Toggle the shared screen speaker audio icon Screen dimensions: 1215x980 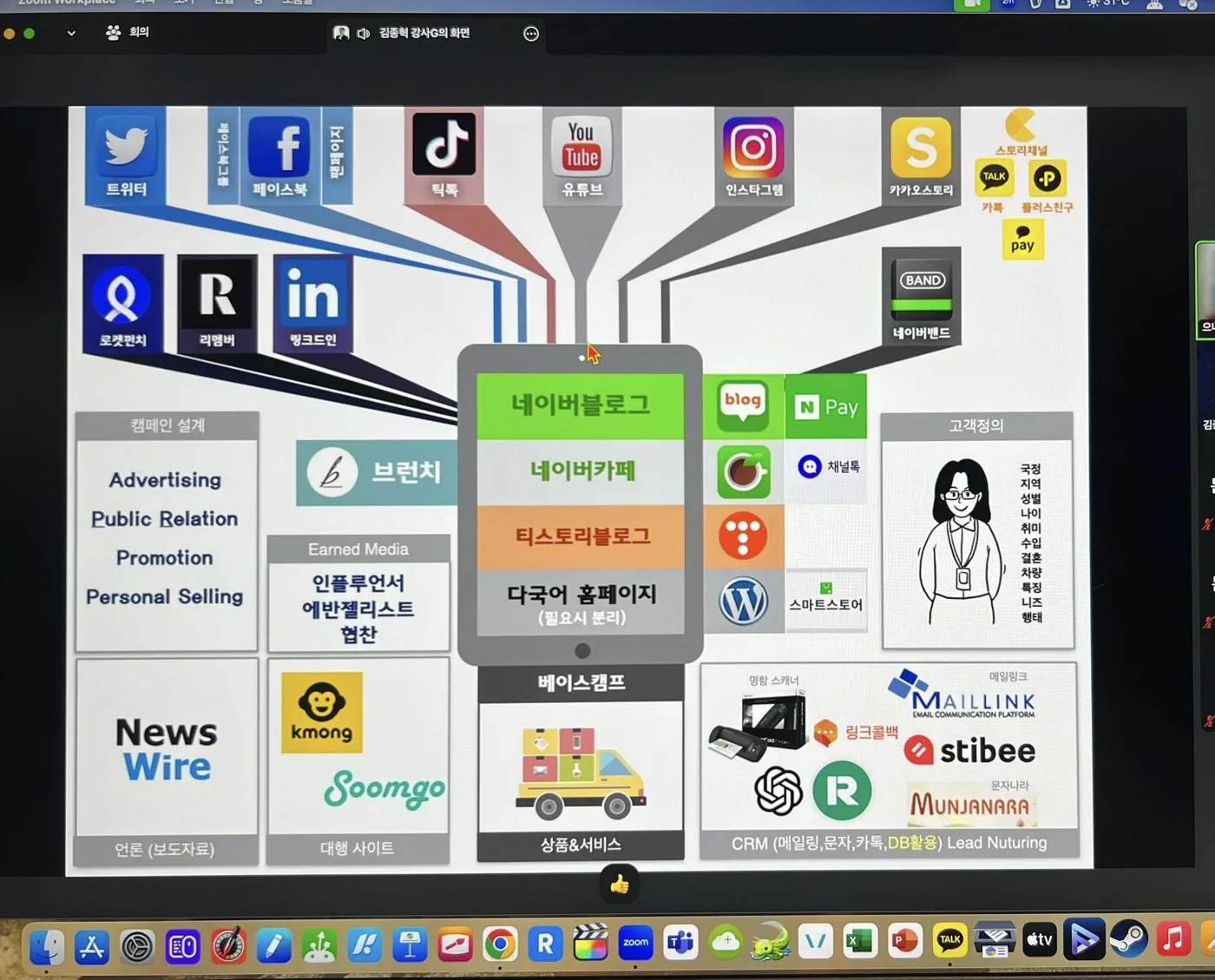coord(363,33)
